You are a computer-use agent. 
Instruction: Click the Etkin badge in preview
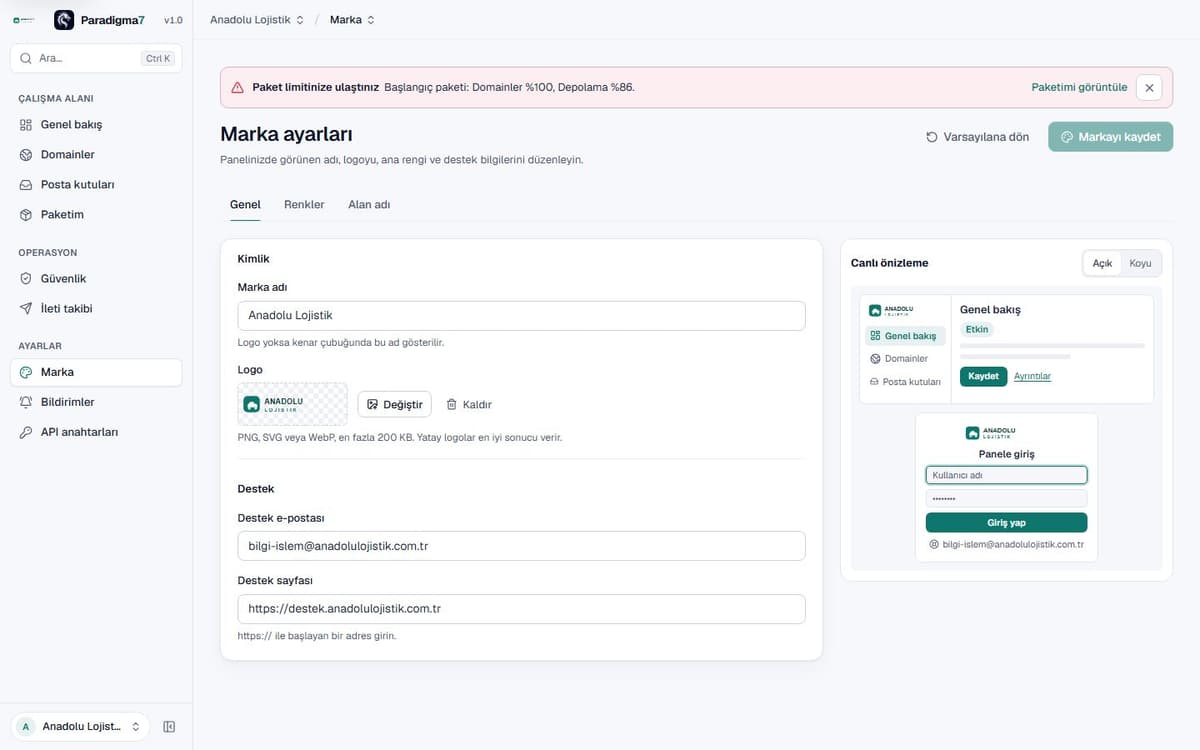pyautogui.click(x=976, y=329)
